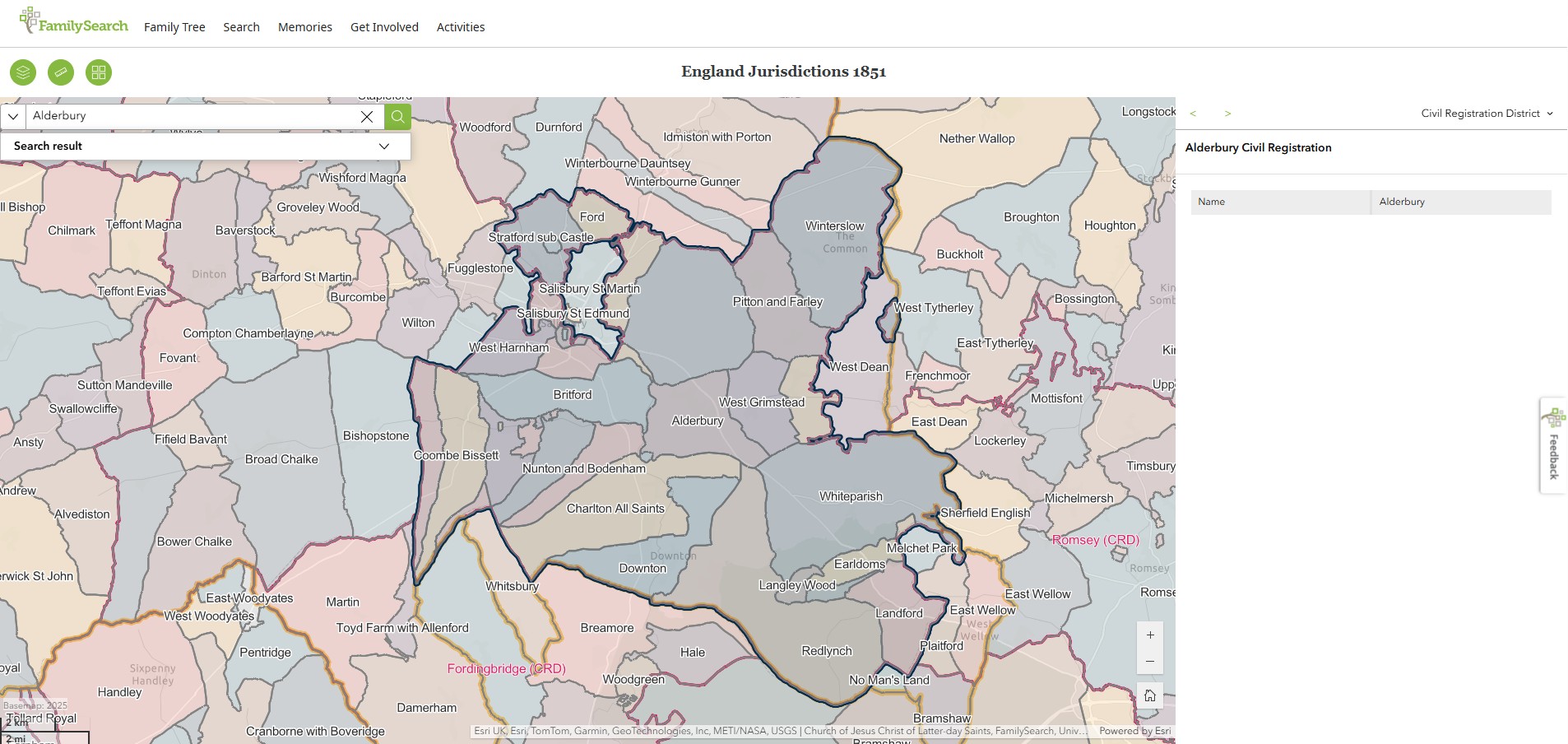Screen dimensions: 1568x744
Task: Select Alderbury parish on the map
Action: click(x=696, y=421)
